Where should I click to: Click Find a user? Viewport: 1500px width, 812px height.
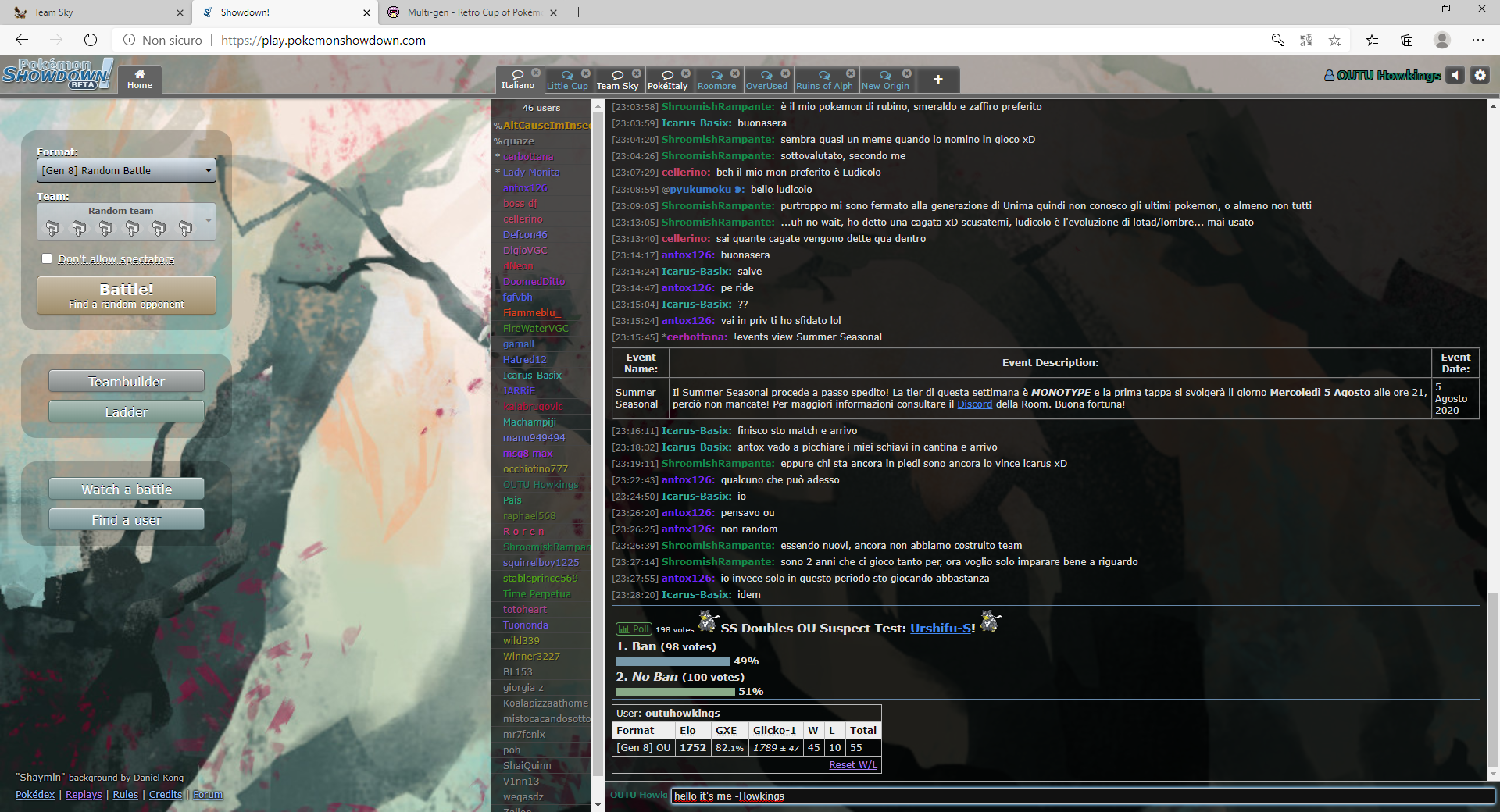click(127, 520)
